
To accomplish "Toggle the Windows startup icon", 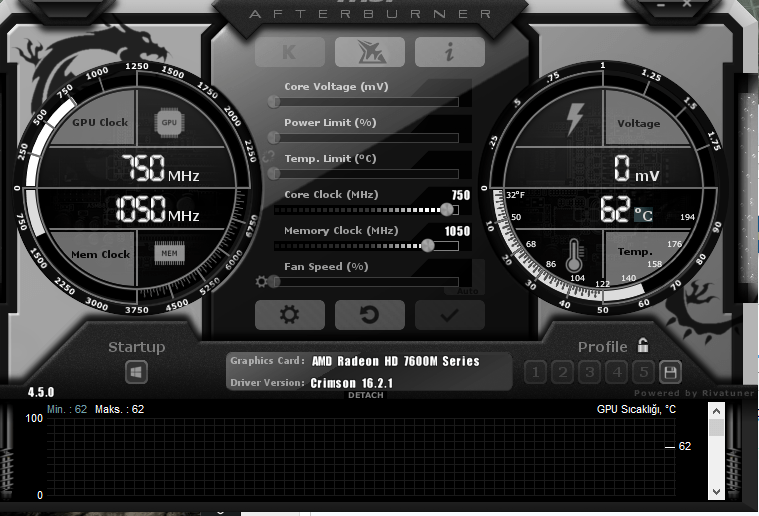I will (137, 373).
